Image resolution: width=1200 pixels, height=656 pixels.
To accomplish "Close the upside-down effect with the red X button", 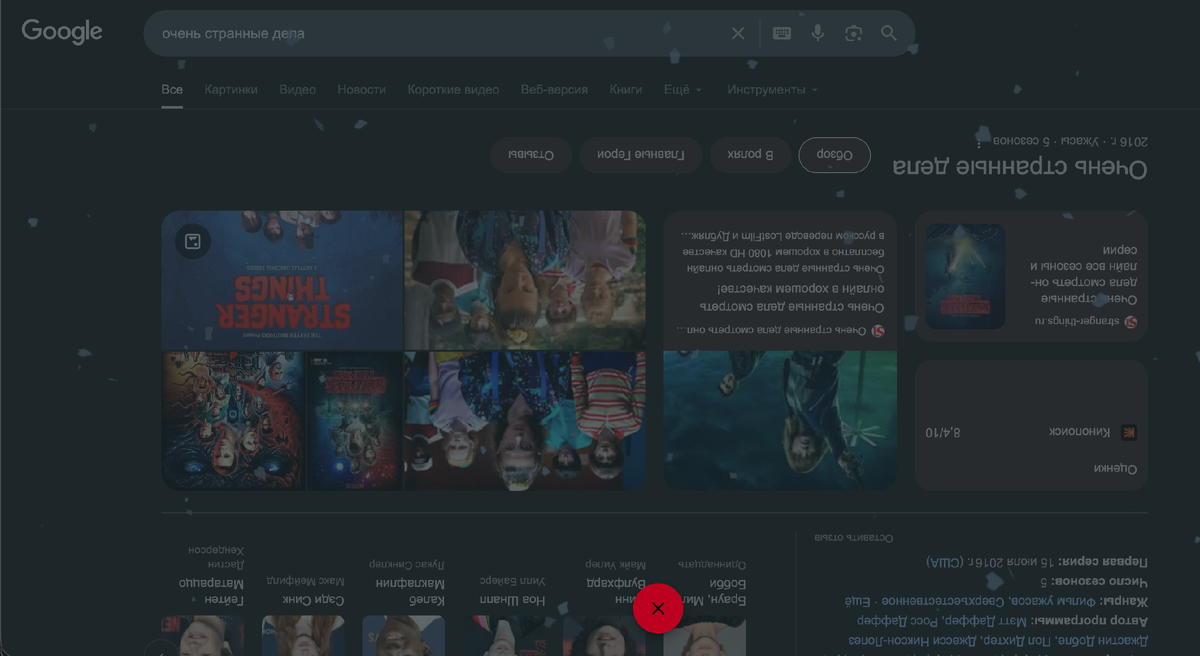I will 658,608.
